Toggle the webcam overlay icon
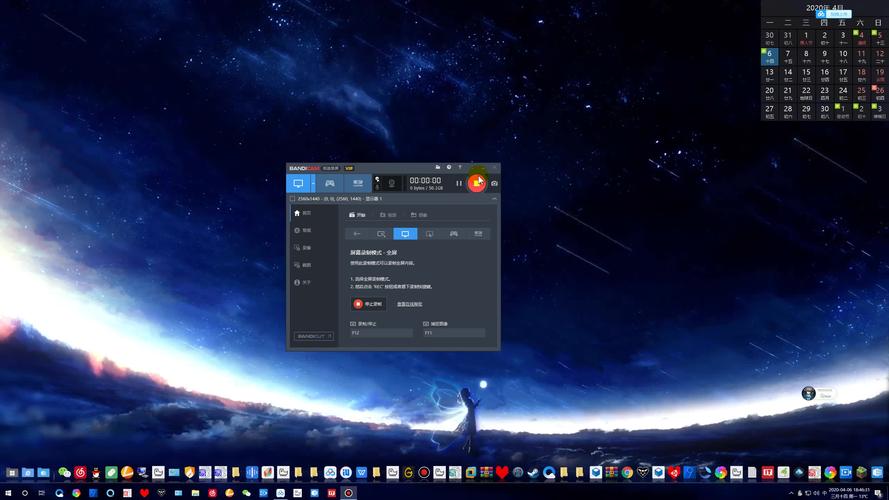This screenshot has width=889, height=500. coord(391,183)
